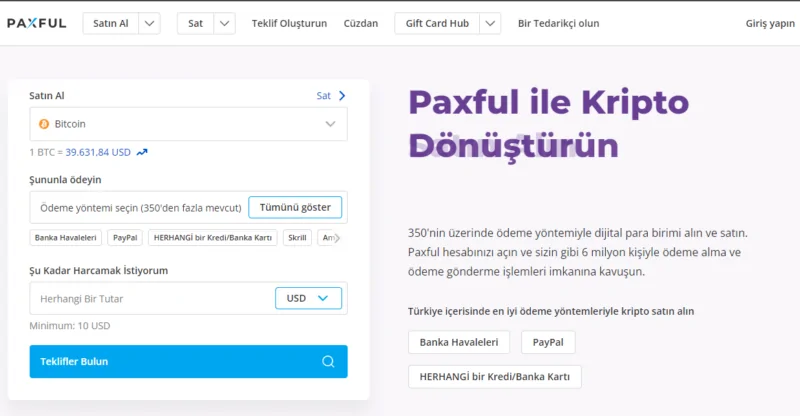The width and height of the screenshot is (800, 416).
Task: Click the Paxful logo
Action: (37, 23)
